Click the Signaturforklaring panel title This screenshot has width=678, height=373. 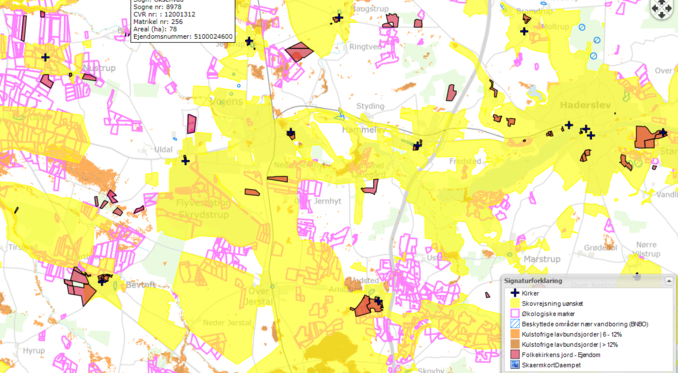533,281
